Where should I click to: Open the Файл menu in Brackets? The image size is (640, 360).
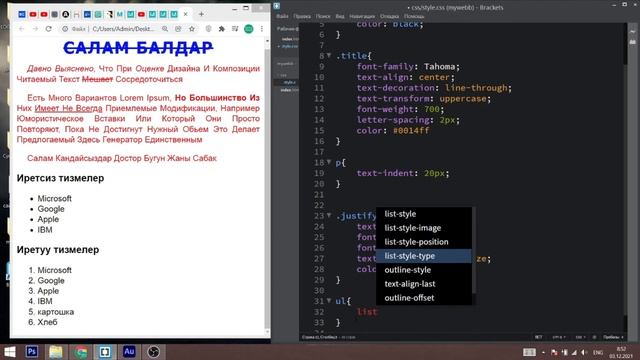coord(282,16)
